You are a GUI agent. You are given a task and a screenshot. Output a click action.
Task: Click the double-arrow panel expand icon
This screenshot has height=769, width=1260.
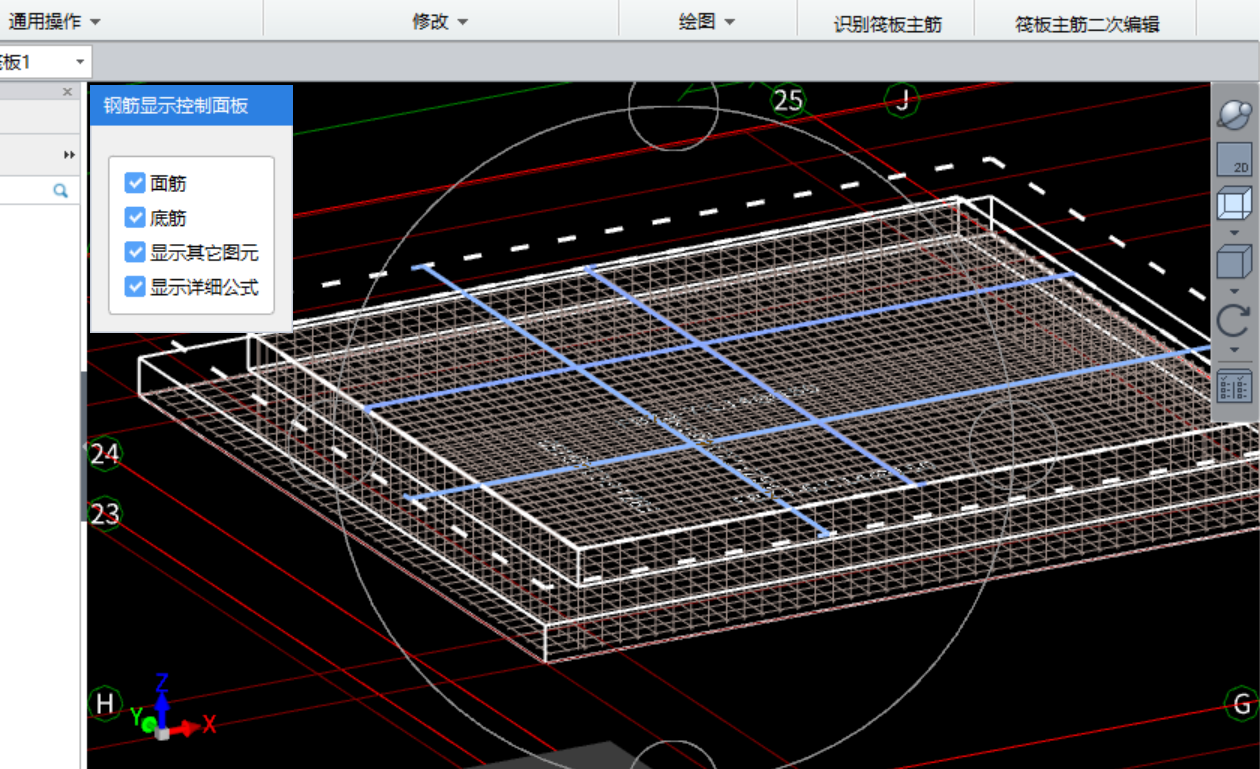point(69,155)
